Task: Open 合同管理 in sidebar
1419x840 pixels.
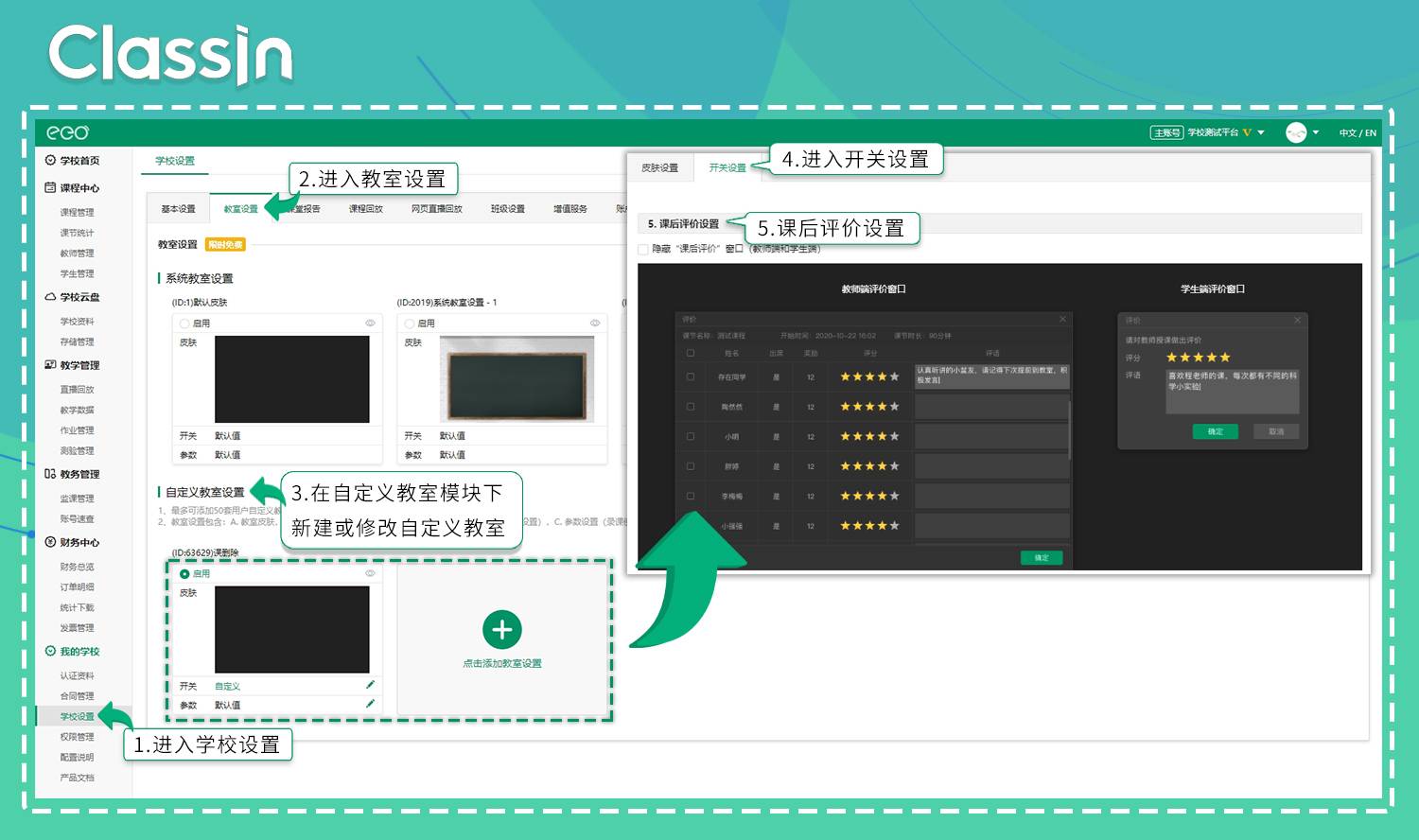Action: (x=78, y=695)
